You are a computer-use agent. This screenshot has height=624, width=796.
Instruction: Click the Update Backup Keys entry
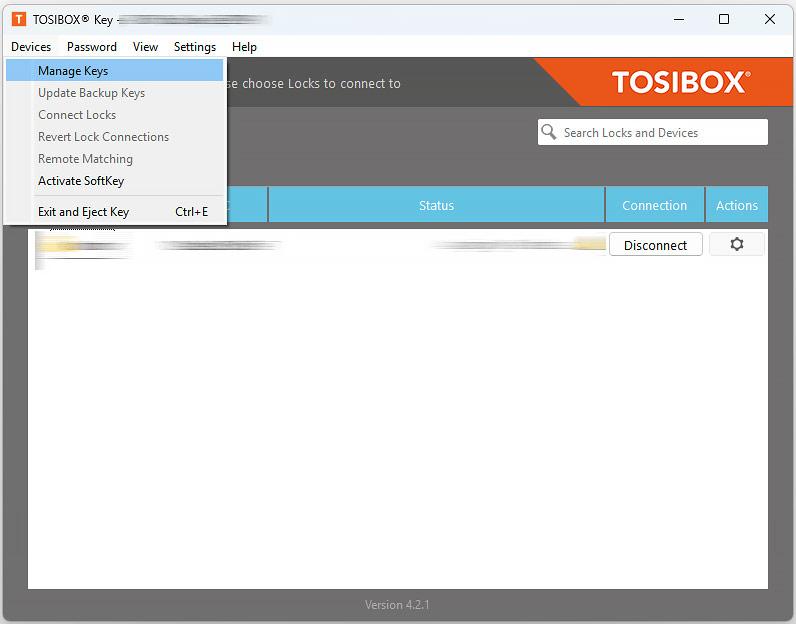[91, 93]
